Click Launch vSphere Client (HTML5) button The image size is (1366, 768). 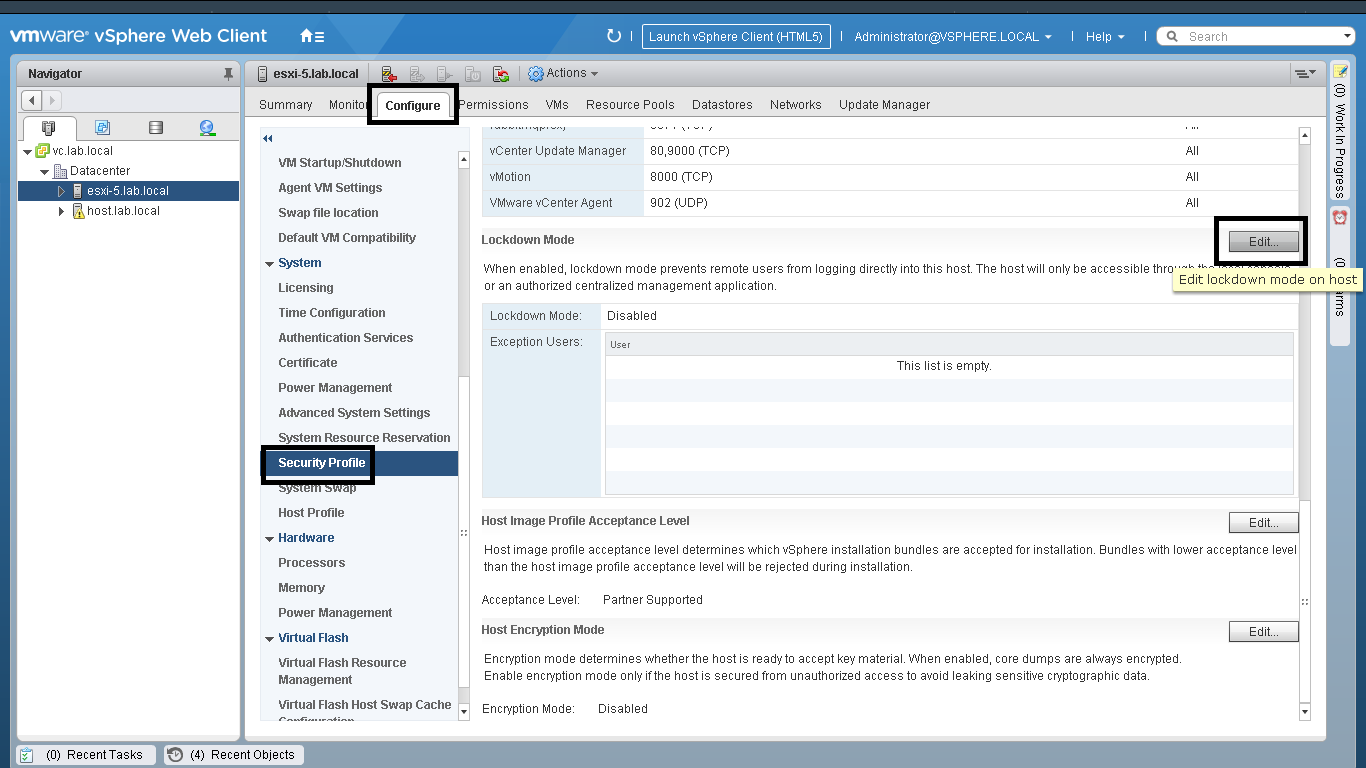coord(735,37)
